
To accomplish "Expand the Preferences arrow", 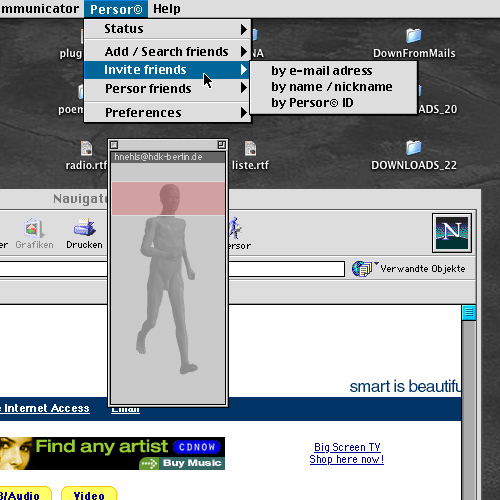I will [244, 112].
